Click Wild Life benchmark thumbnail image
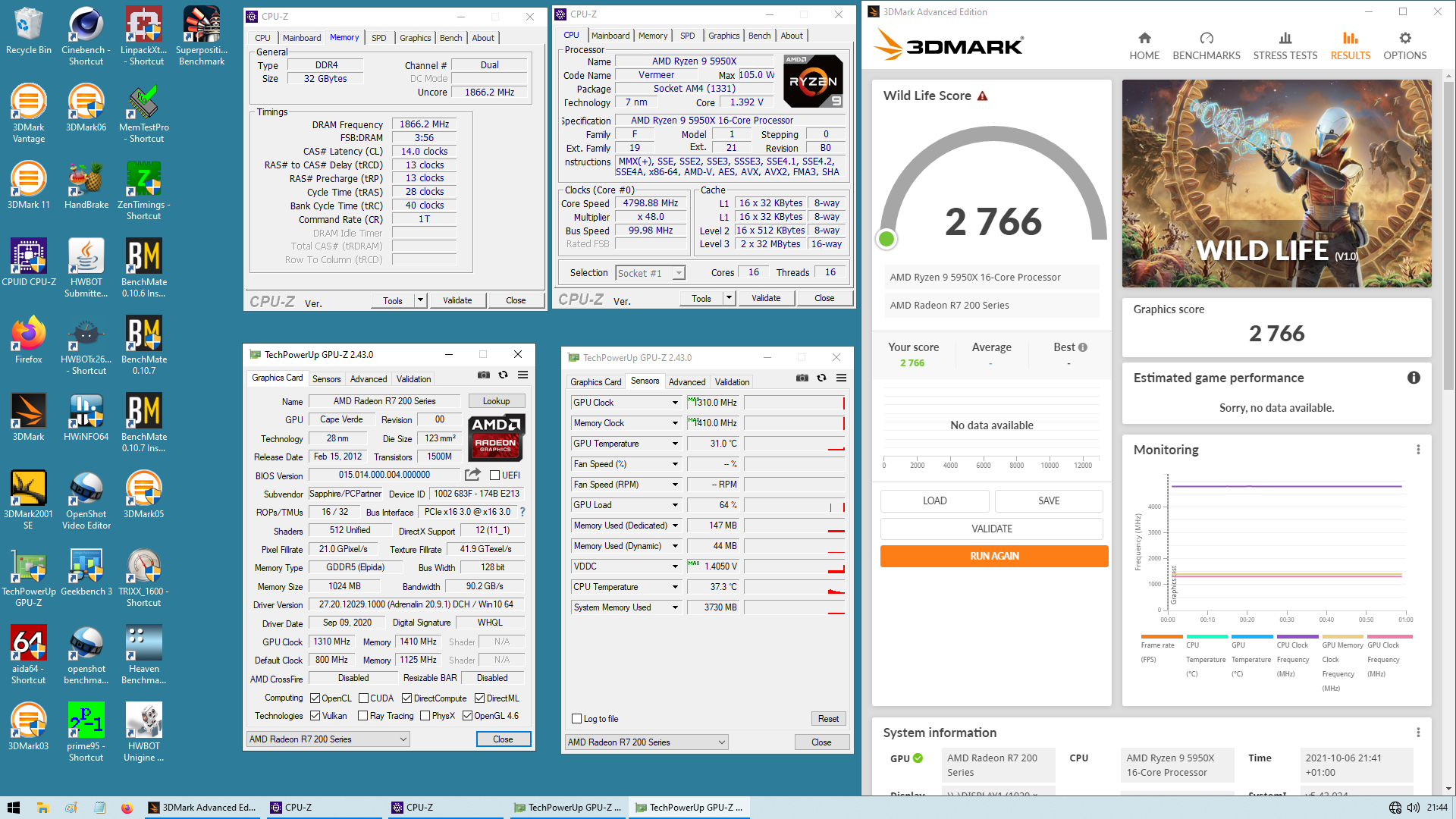 (1276, 184)
